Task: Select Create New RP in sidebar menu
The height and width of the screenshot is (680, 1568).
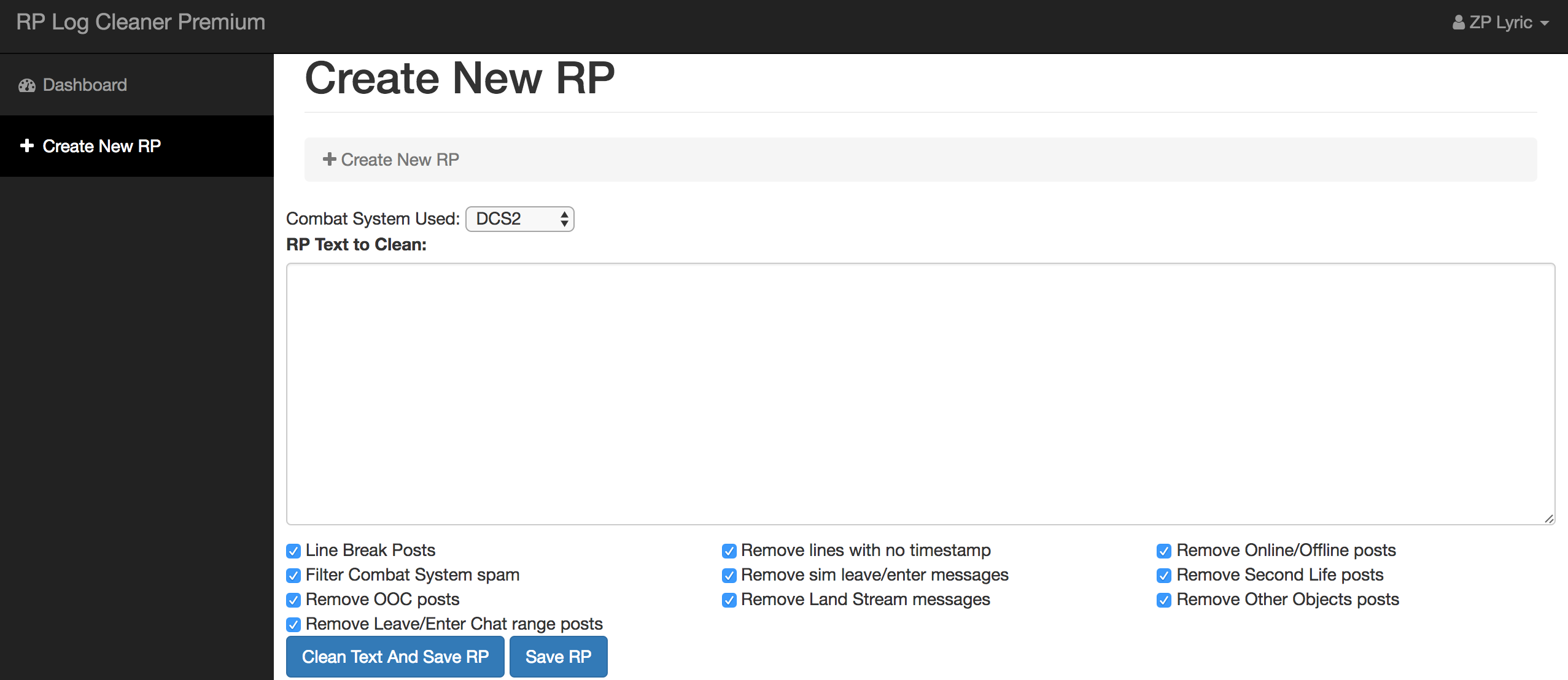Action: (x=137, y=146)
